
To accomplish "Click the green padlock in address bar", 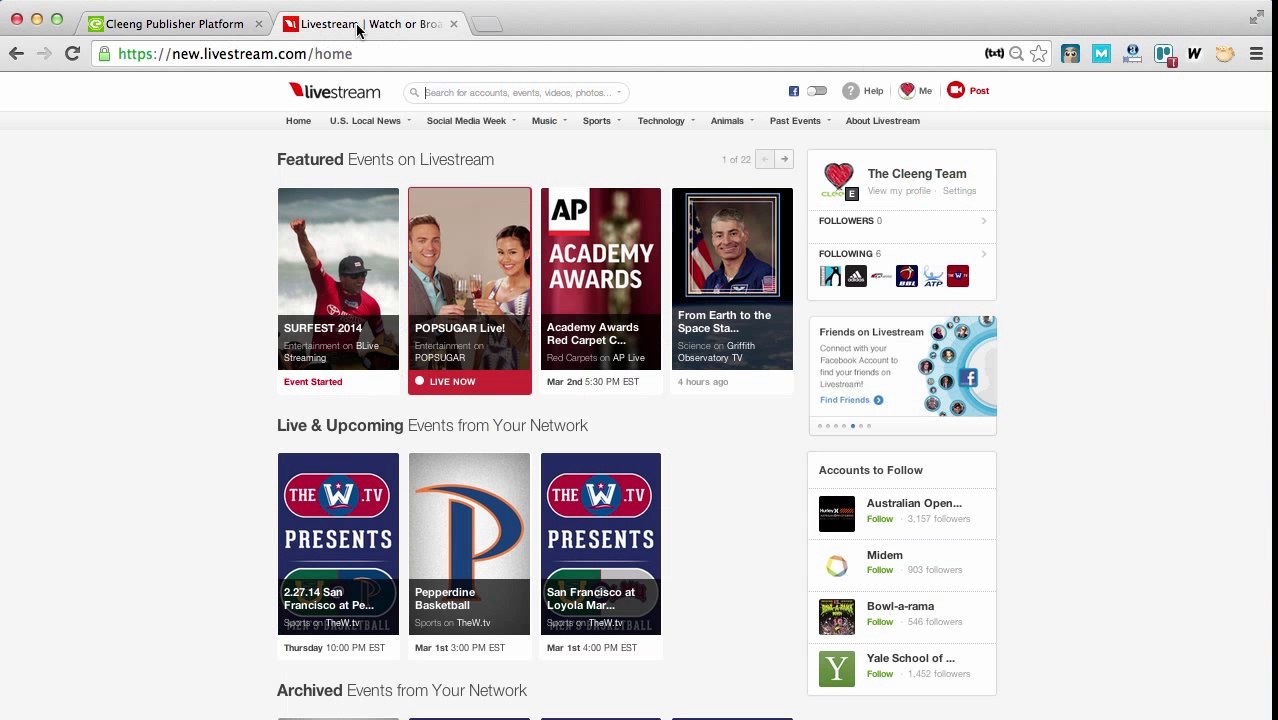I will (x=105, y=54).
